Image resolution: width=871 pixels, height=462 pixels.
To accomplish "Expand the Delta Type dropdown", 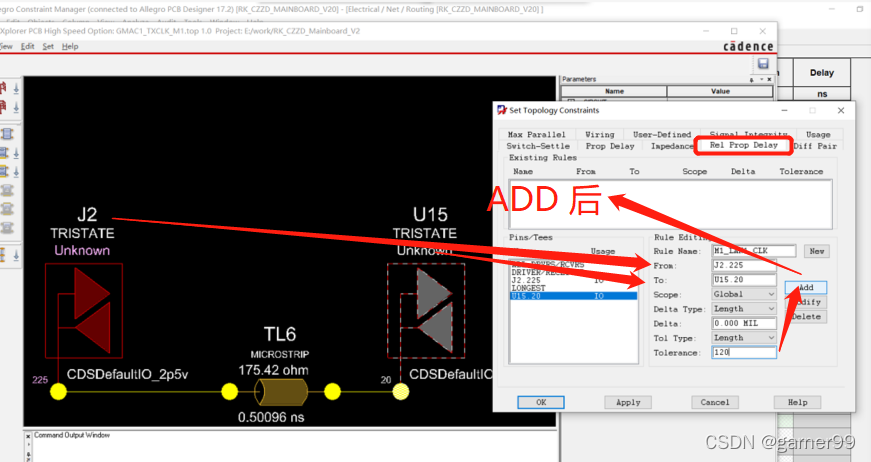I will [x=744, y=310].
